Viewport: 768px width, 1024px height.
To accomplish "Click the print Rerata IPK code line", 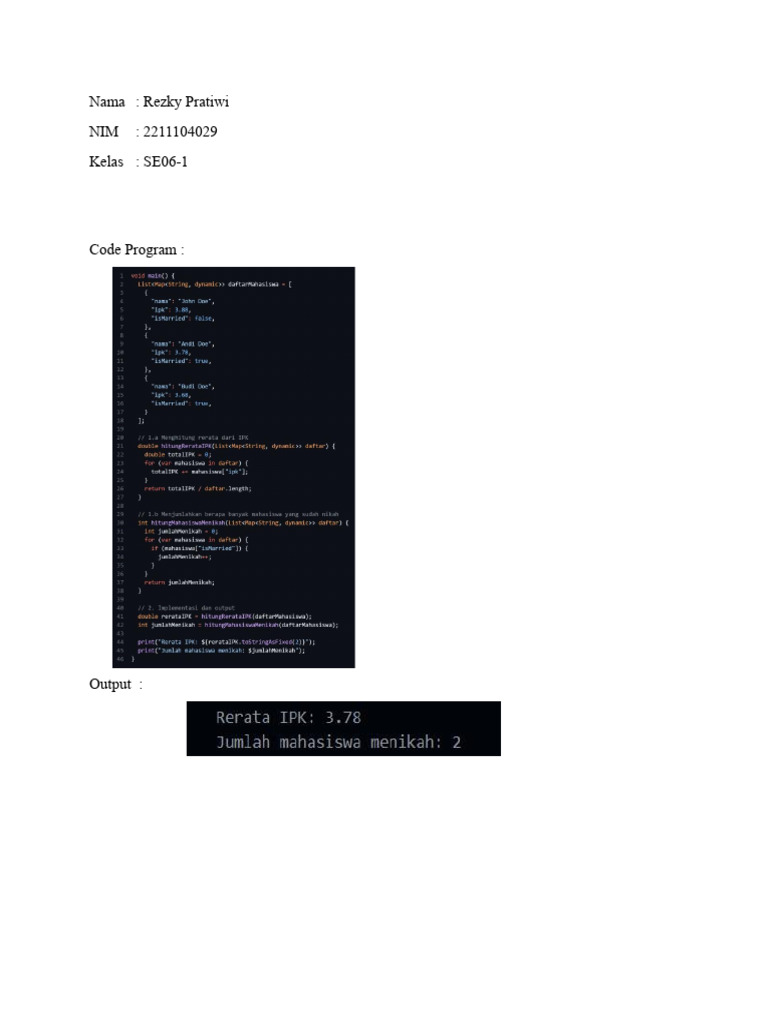I will [226, 642].
